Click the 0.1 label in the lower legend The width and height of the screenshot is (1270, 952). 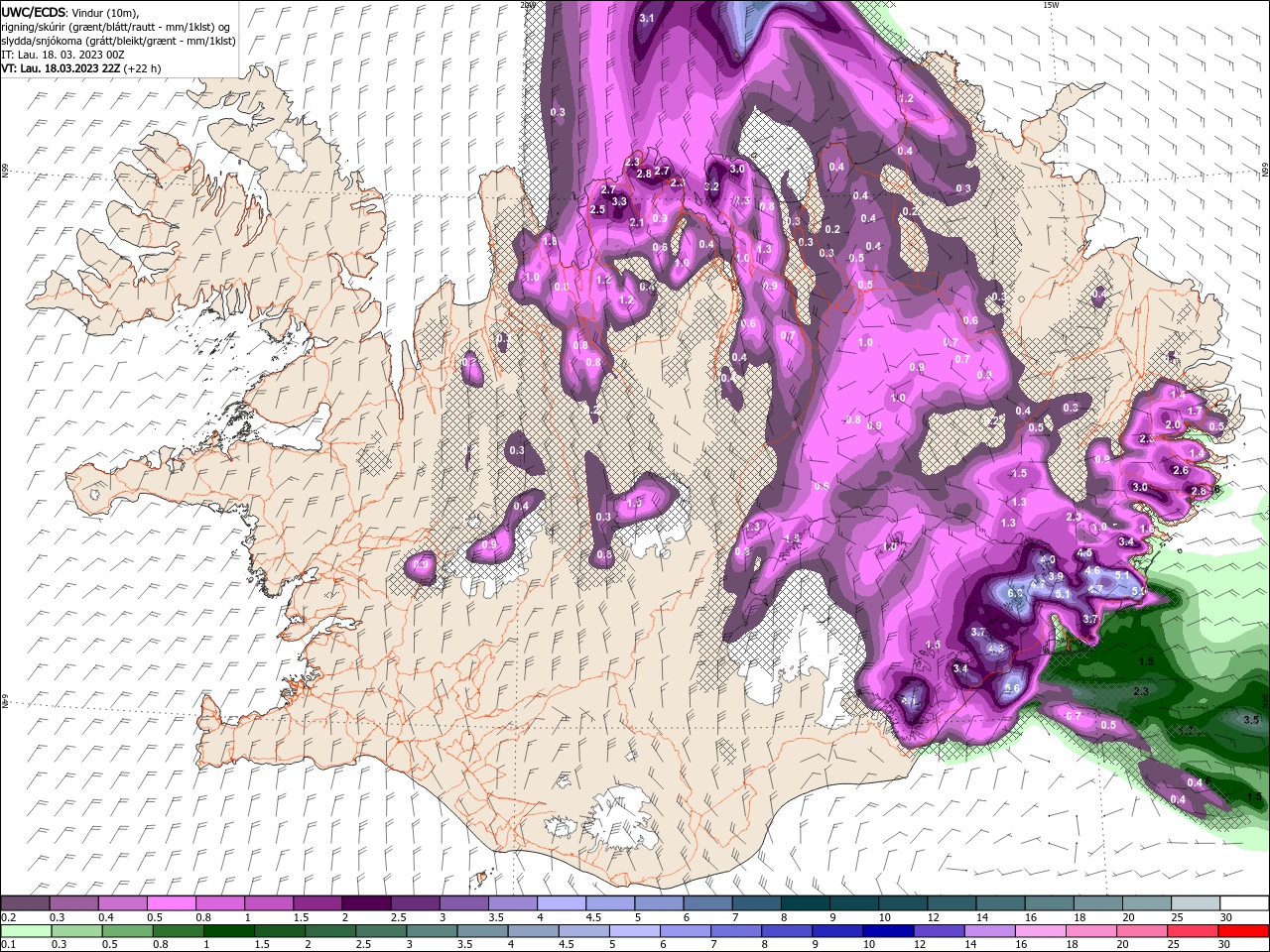tap(8, 944)
